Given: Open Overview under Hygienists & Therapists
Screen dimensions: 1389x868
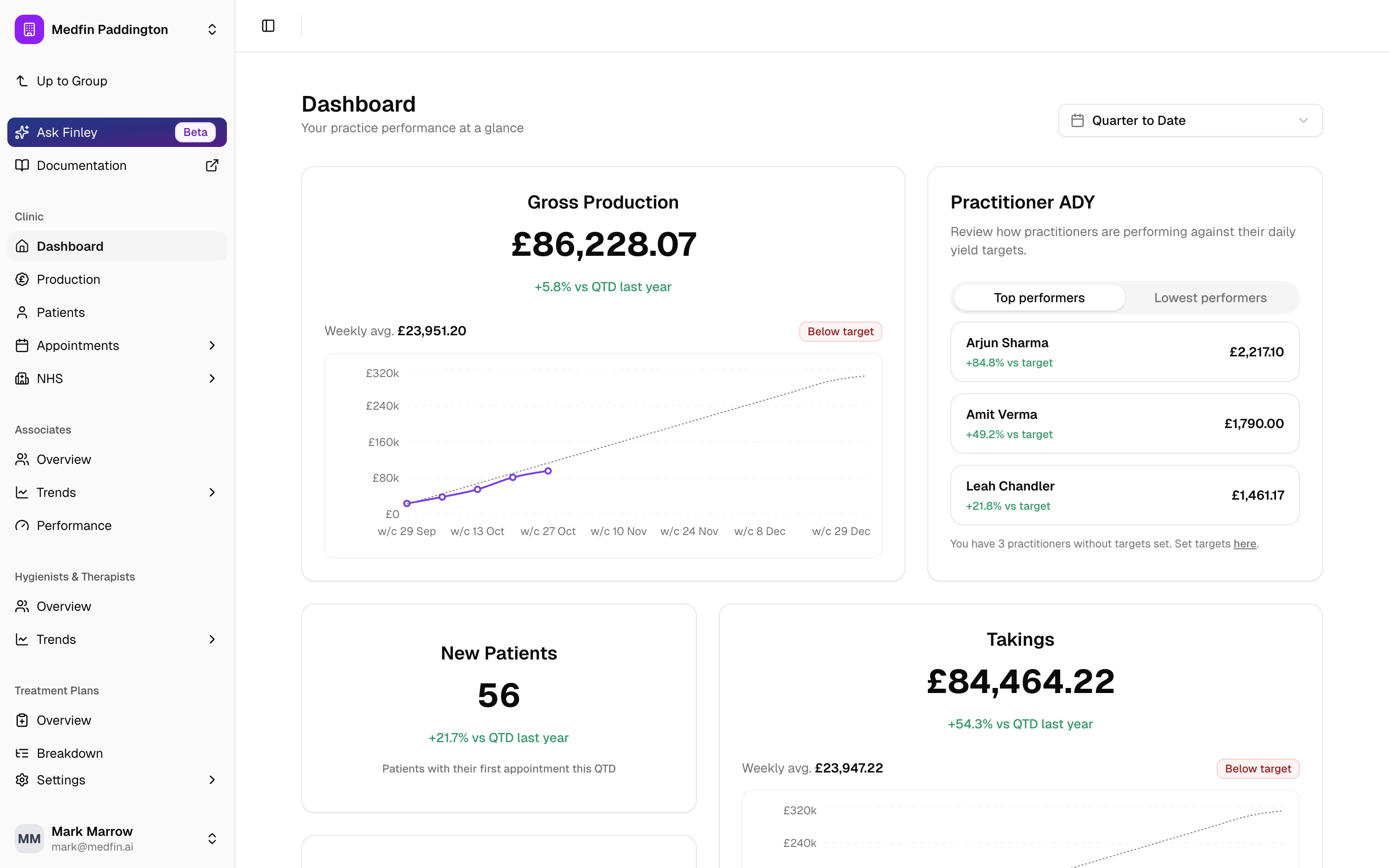Looking at the screenshot, I should click(117, 606).
